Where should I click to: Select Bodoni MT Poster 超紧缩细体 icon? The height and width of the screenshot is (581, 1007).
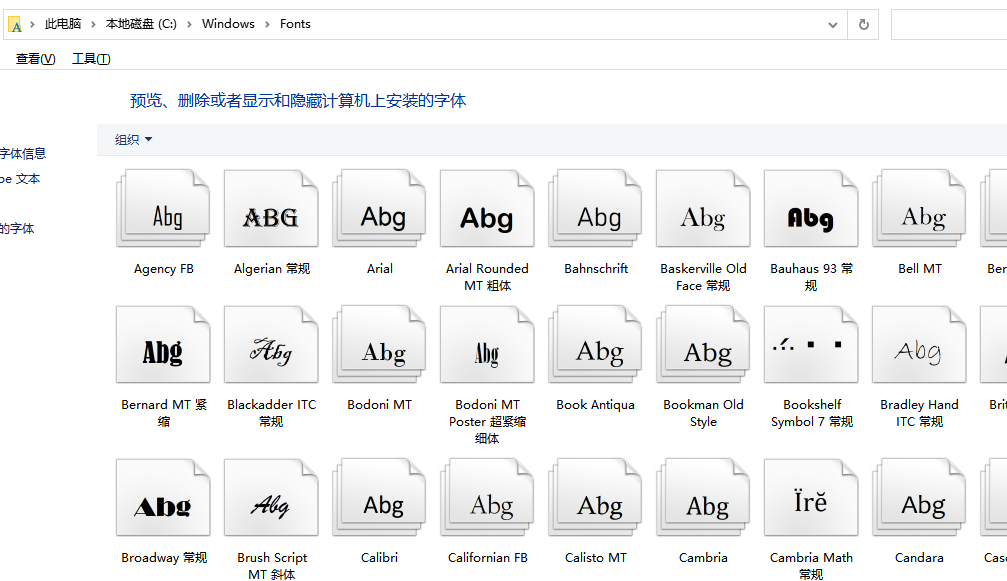click(x=487, y=344)
